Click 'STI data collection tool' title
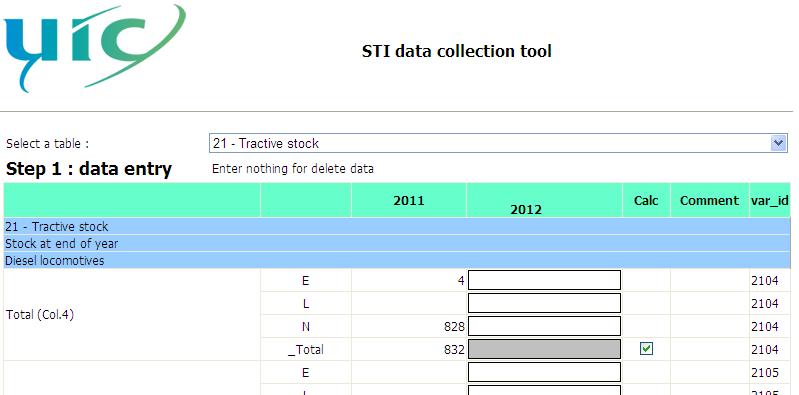Viewport: 799px width, 395px height. click(457, 51)
